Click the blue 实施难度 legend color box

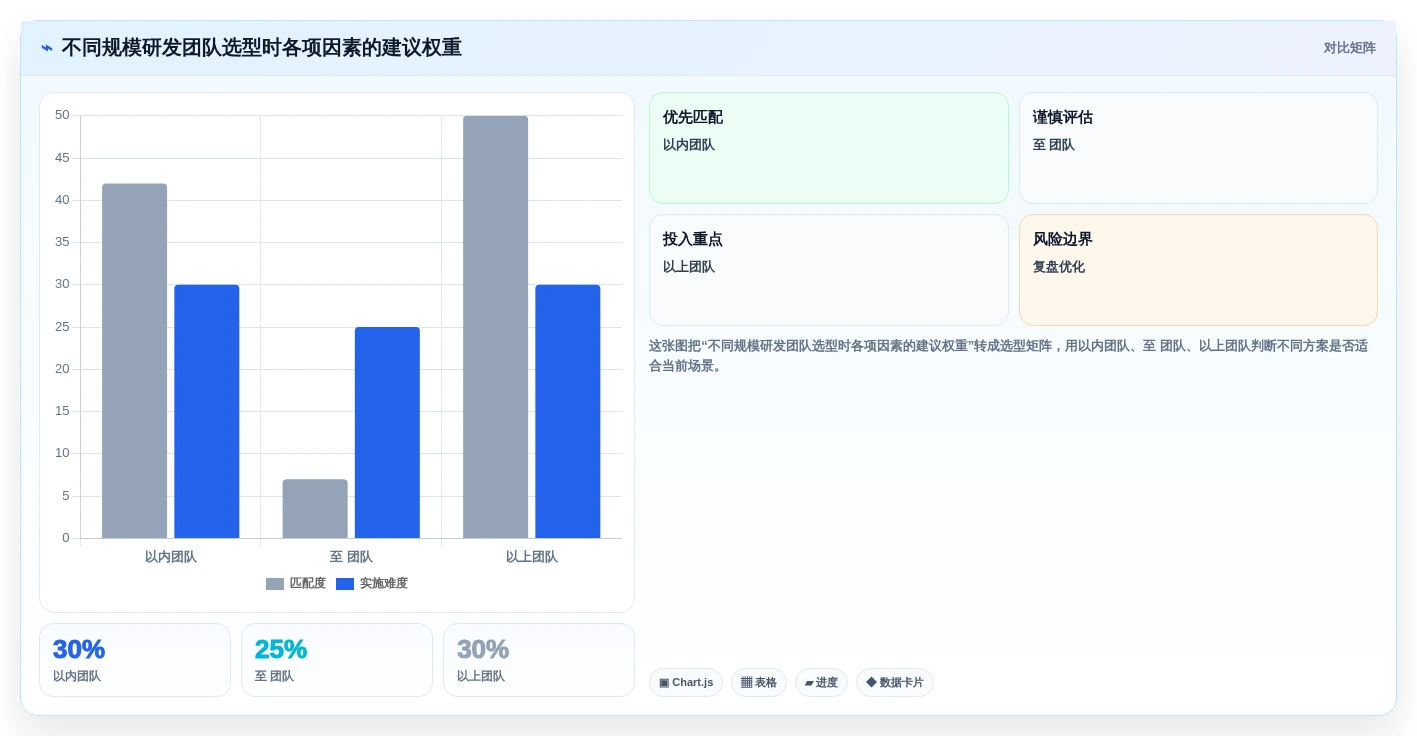tap(345, 584)
